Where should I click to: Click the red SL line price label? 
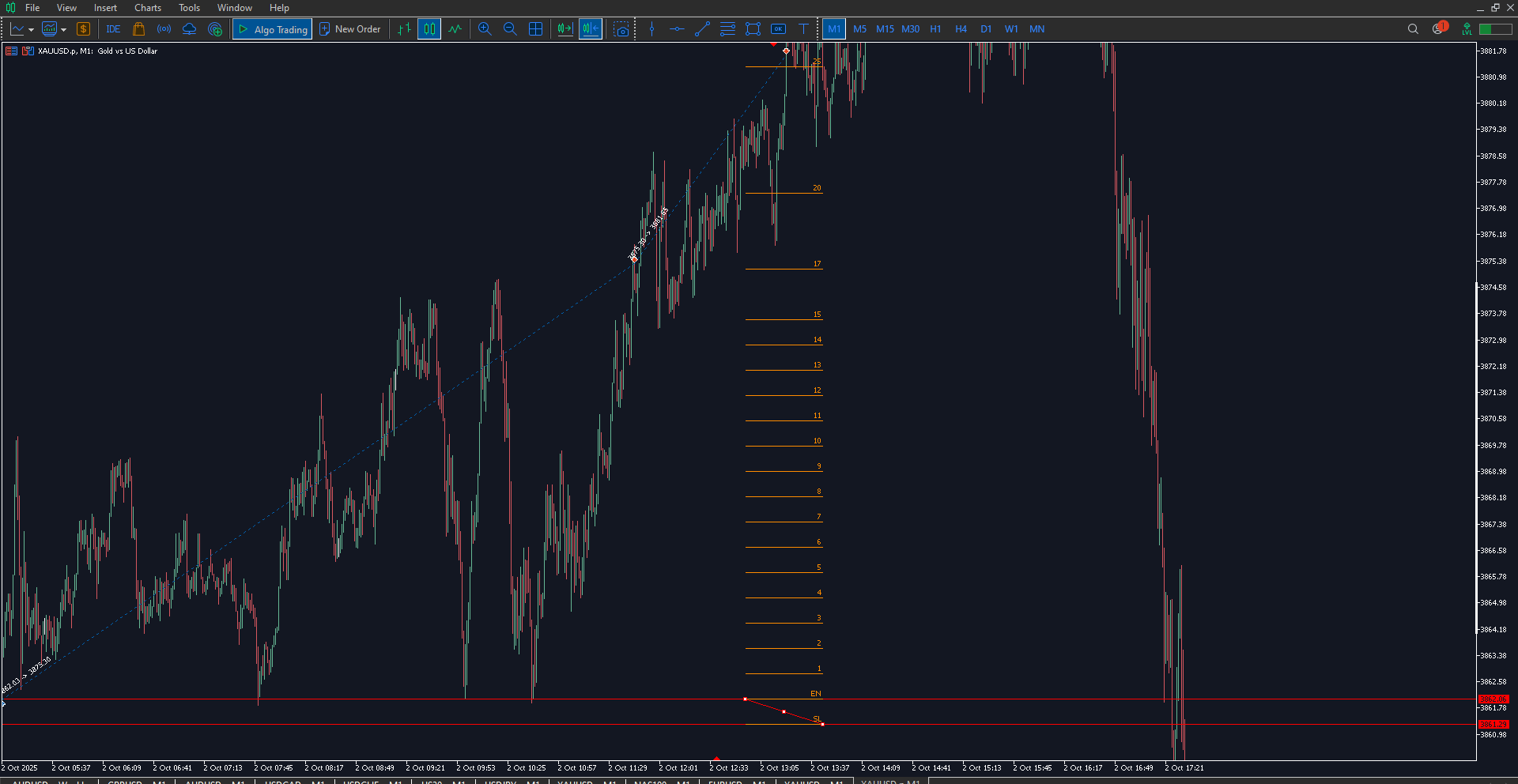(x=1493, y=724)
